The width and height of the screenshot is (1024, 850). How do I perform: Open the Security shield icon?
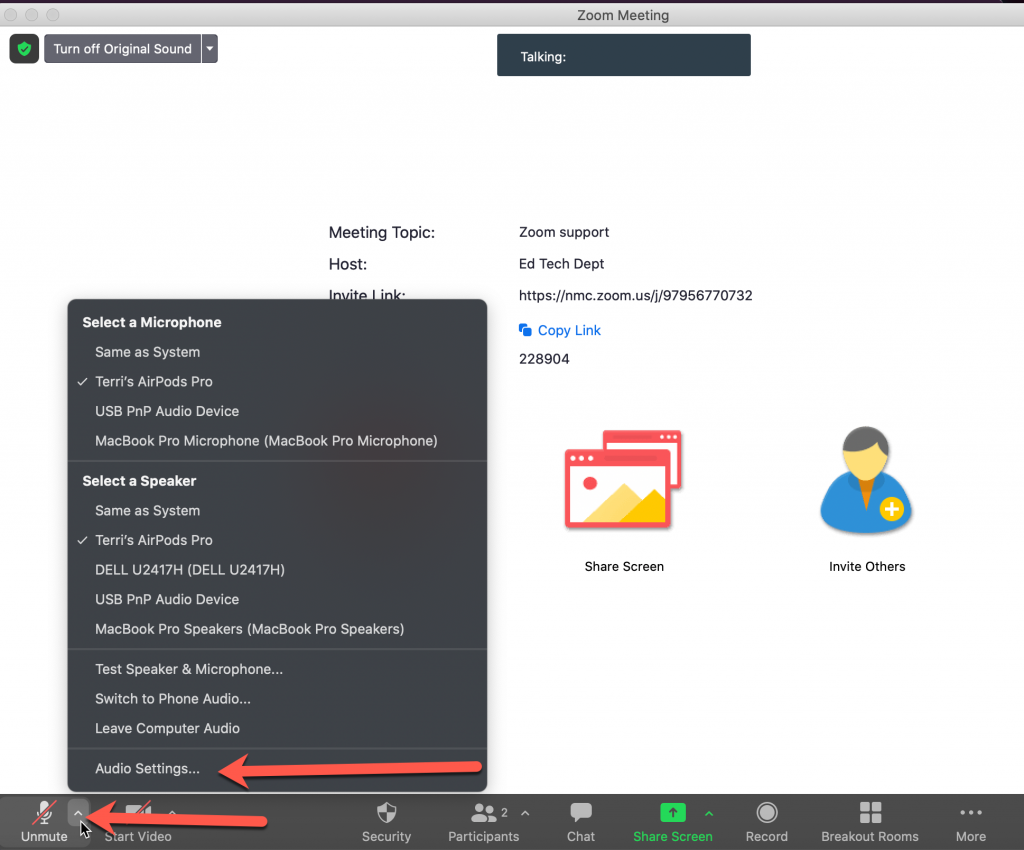point(387,813)
